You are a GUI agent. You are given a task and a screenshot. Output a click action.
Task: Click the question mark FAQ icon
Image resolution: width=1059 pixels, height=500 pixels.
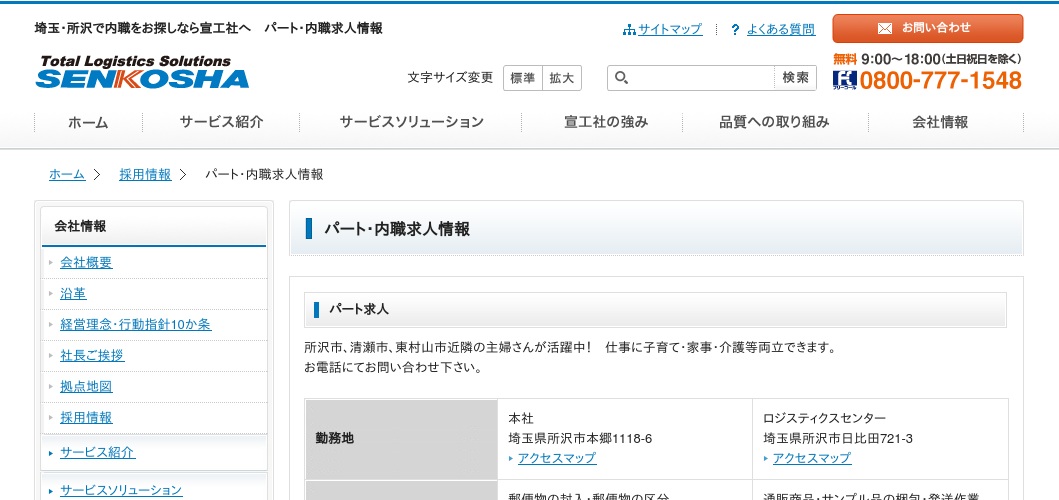[735, 30]
